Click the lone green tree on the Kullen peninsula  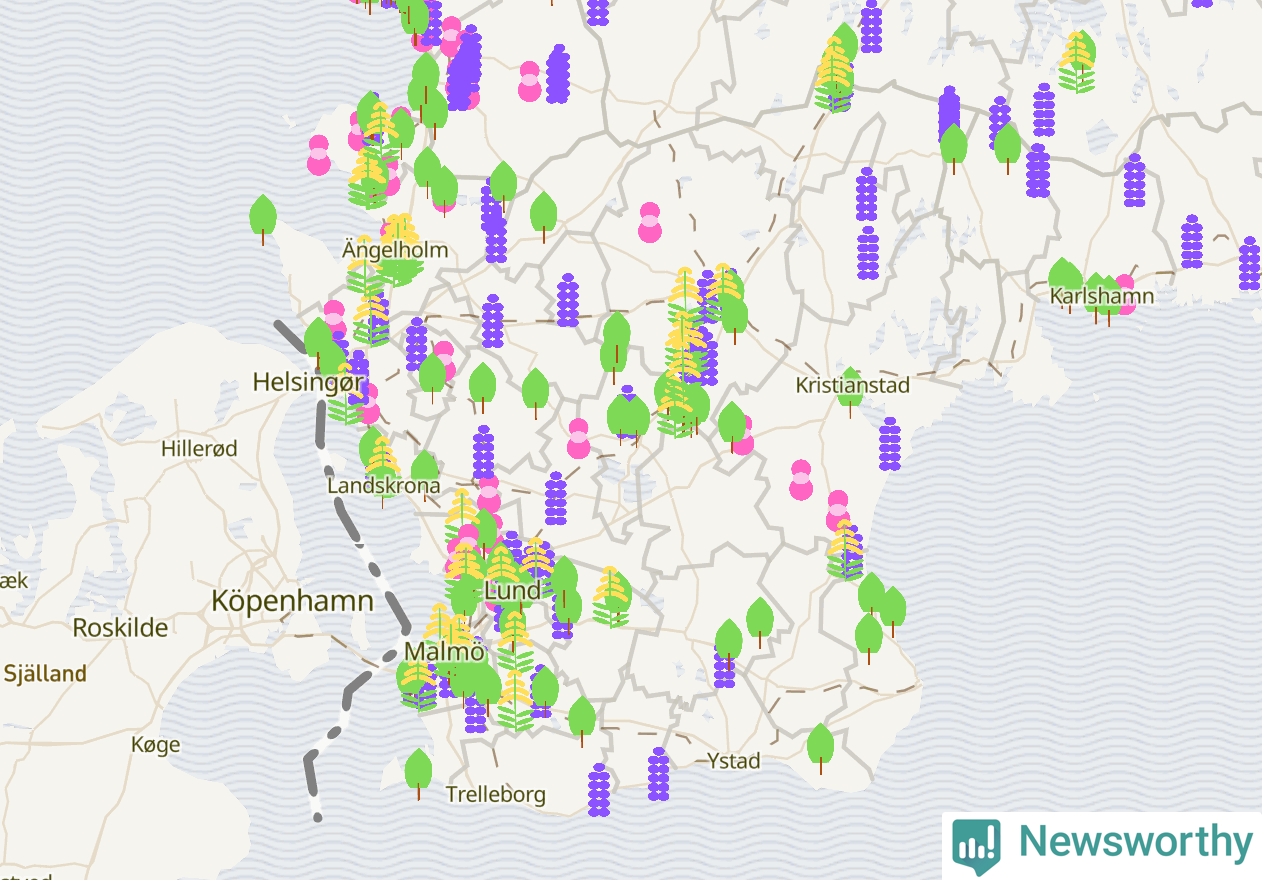point(262,219)
